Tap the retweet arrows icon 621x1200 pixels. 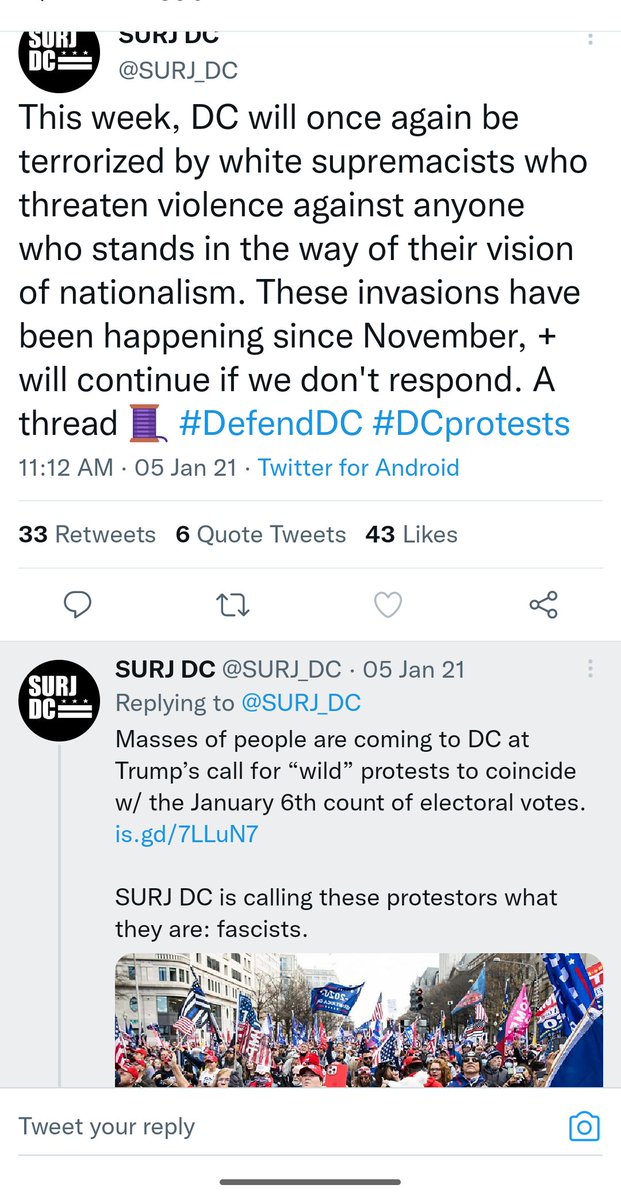233,604
